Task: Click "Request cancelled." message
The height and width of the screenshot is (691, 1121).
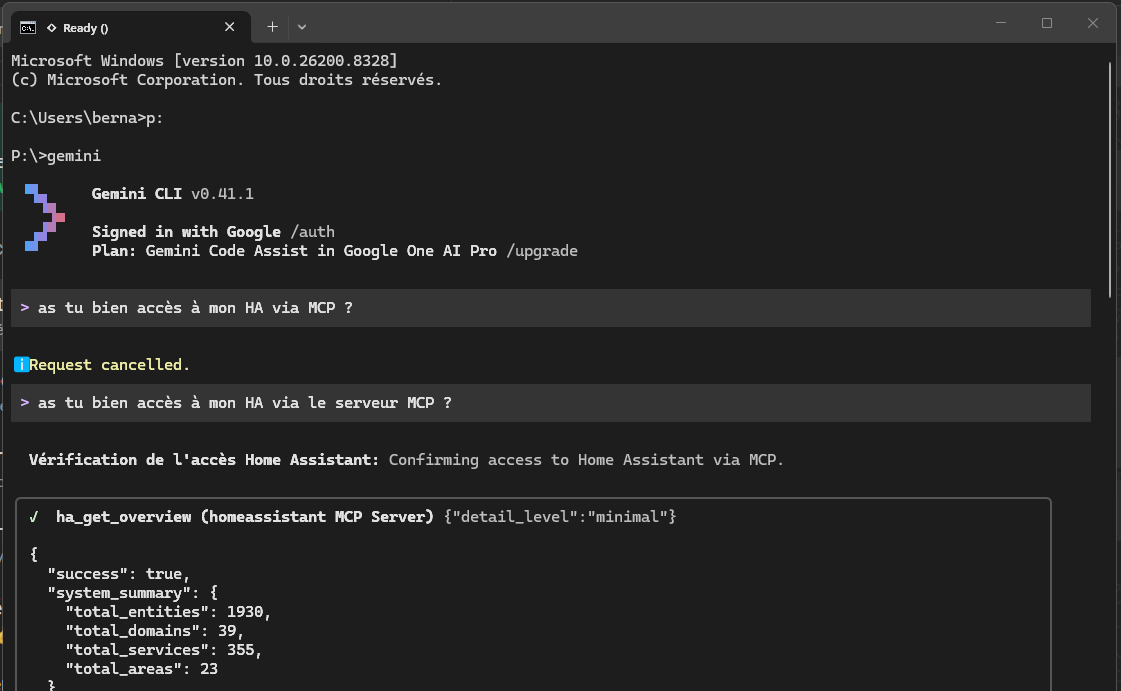Action: pos(109,365)
